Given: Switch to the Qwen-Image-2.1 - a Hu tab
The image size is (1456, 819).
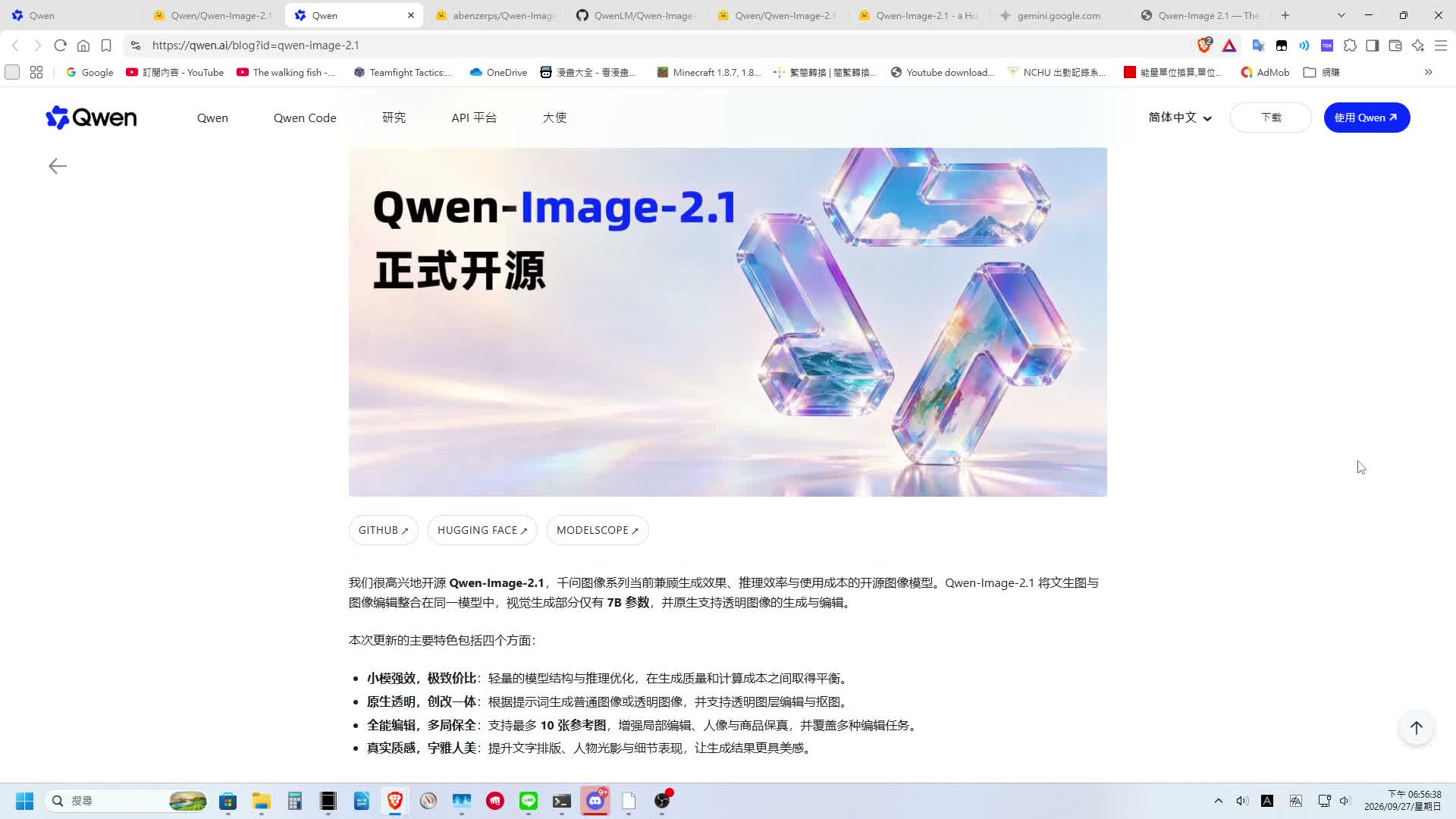Looking at the screenshot, I should 918,15.
